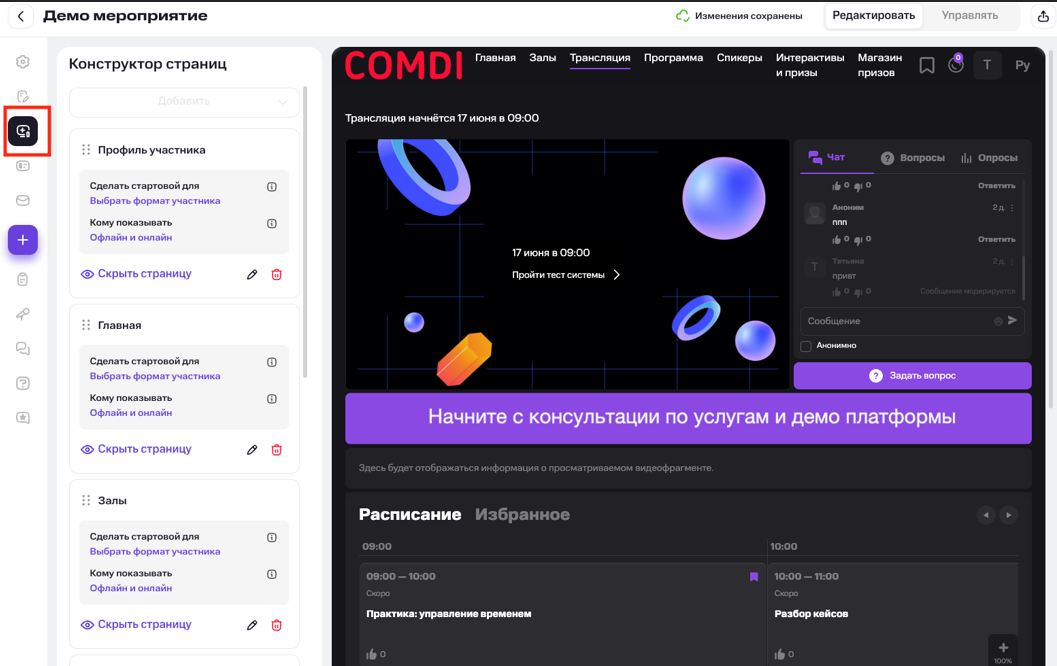Open the Разбор кейсов session card
1057x666 pixels.
tap(893, 615)
